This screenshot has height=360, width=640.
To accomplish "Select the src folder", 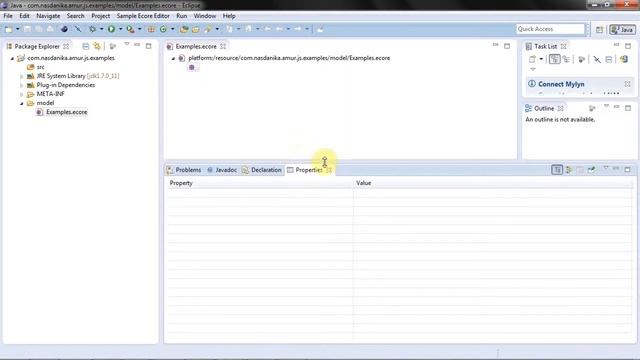I will click(40, 67).
